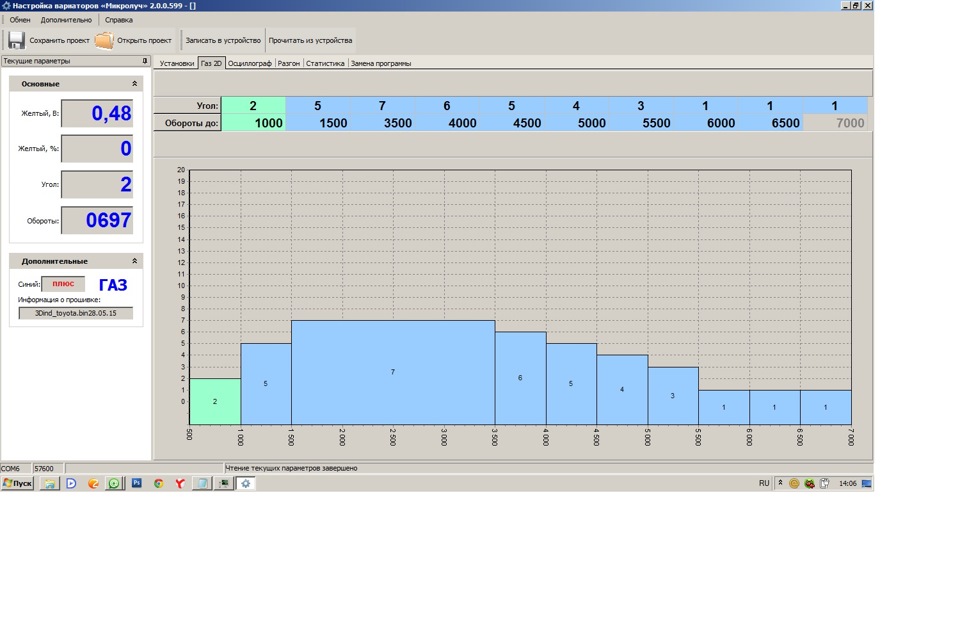Screen dimensions: 960x637
Task: Open the Справка menu
Action: click(118, 20)
